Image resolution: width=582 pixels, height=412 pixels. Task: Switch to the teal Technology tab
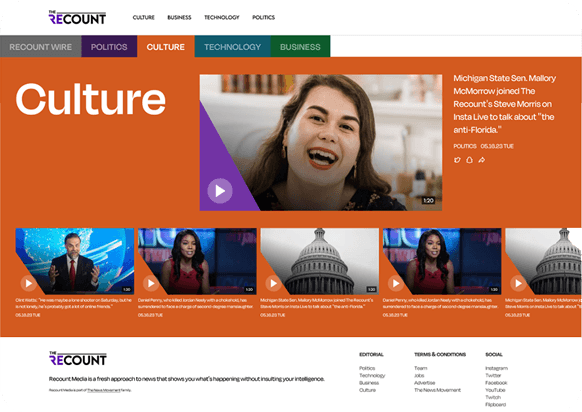232,47
